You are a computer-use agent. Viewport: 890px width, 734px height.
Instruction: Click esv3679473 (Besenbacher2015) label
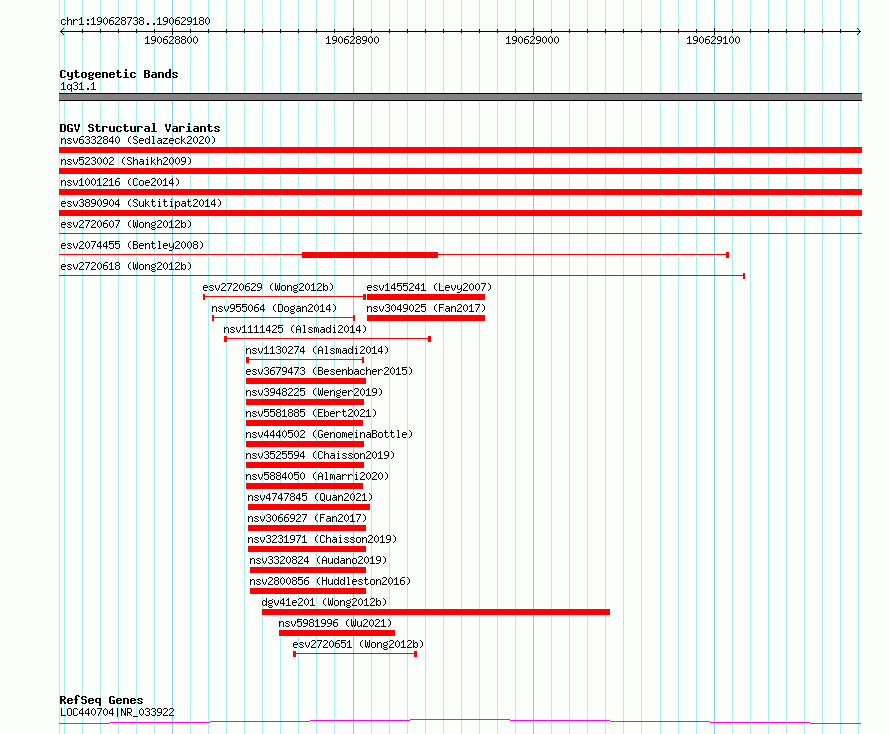click(329, 371)
